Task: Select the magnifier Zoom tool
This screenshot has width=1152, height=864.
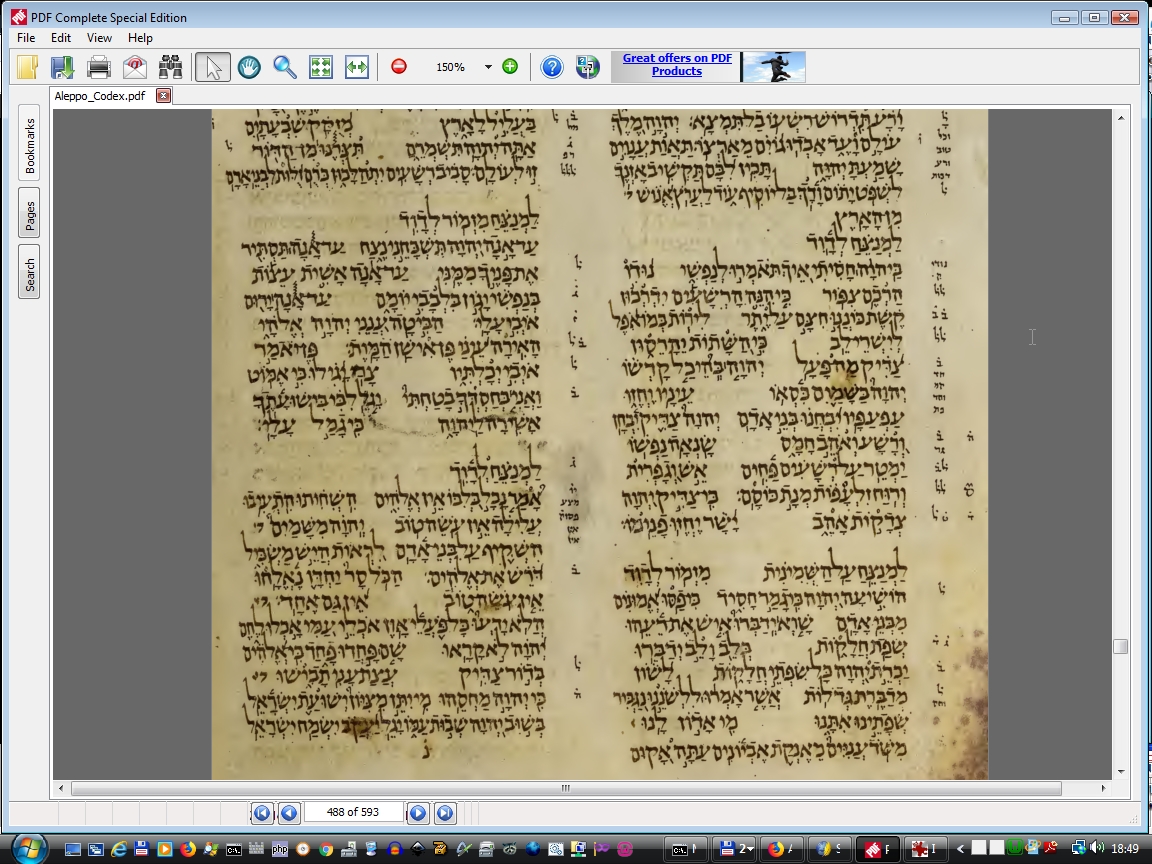Action: (x=285, y=67)
